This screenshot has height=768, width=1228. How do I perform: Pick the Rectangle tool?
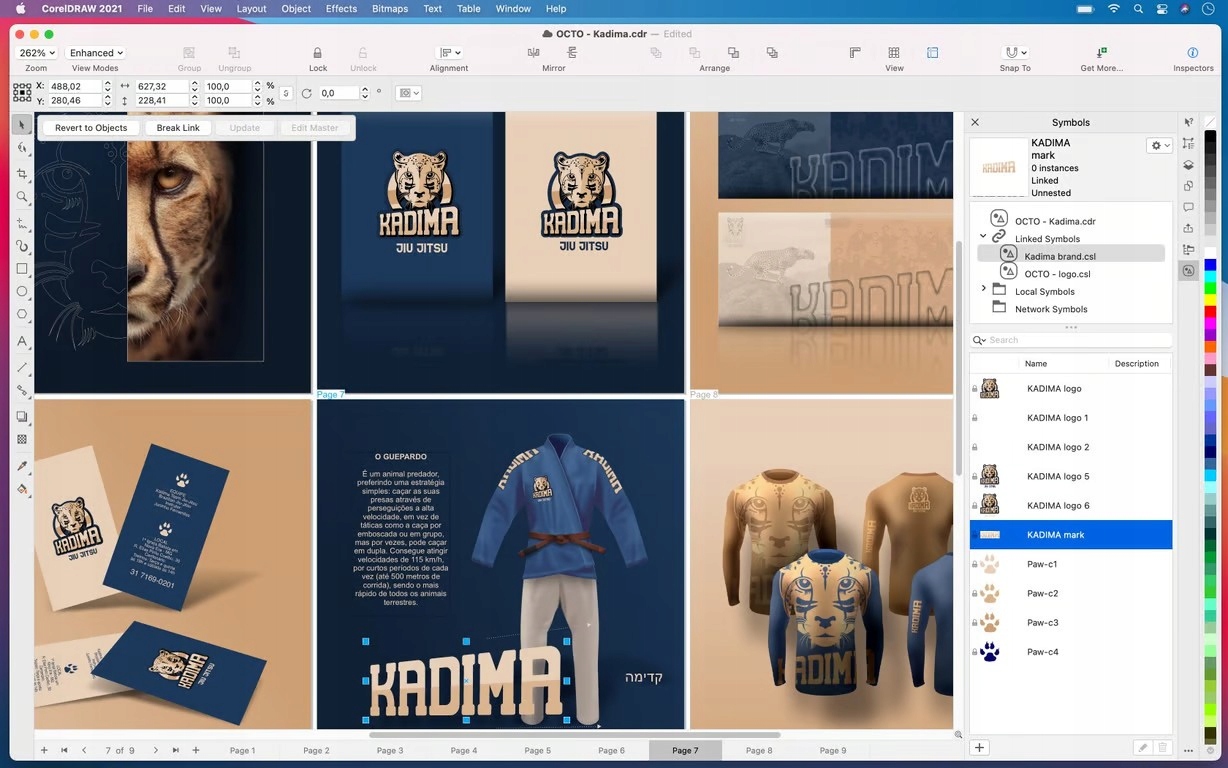[x=22, y=269]
